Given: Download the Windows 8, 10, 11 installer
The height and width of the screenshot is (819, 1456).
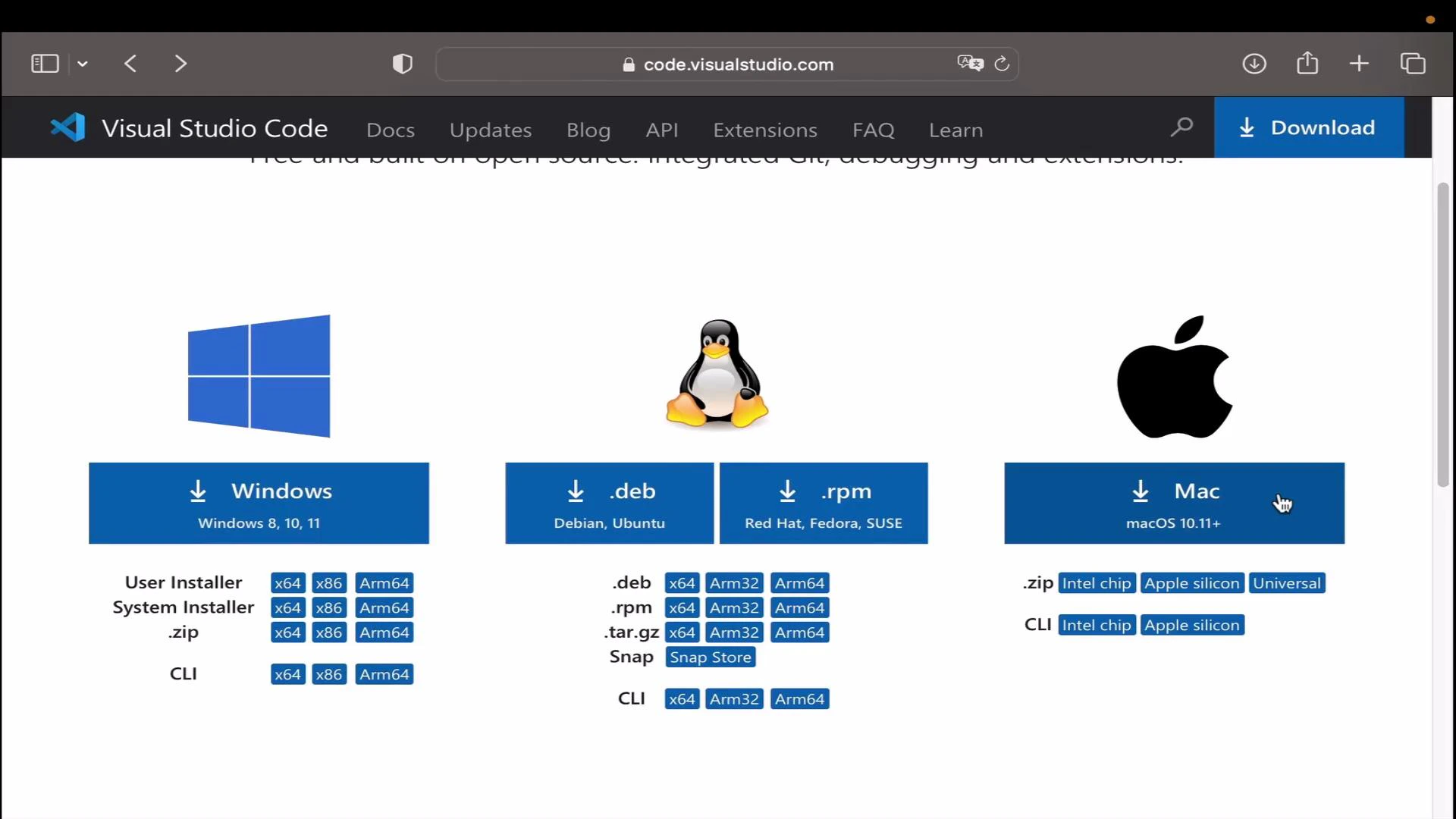Looking at the screenshot, I should [x=259, y=503].
